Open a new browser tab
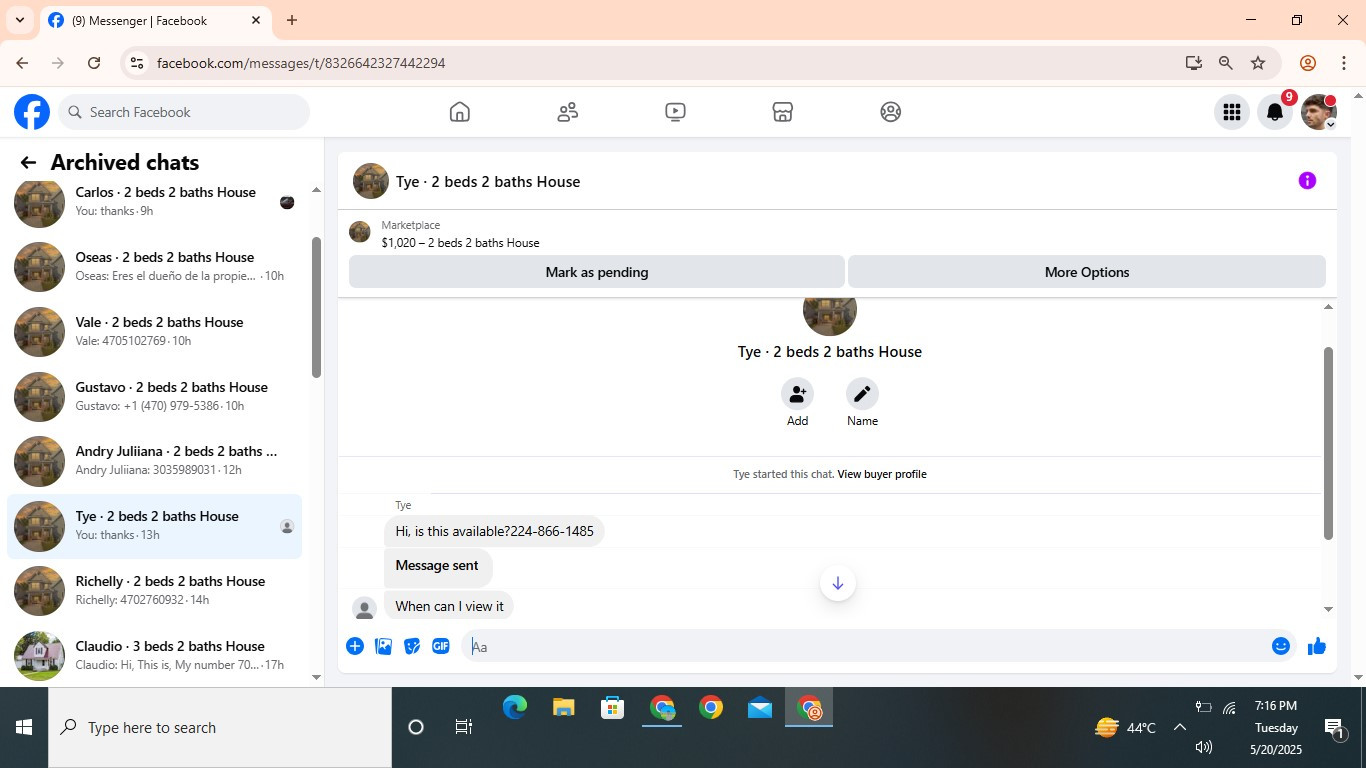This screenshot has width=1366, height=768. pyautogui.click(x=292, y=20)
